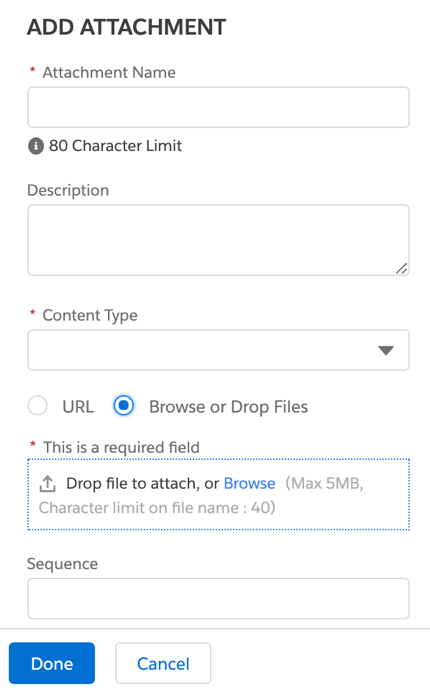Image resolution: width=430 pixels, height=700 pixels.
Task: Click the info icon beside 80 Character Limit
Action: click(x=36, y=146)
